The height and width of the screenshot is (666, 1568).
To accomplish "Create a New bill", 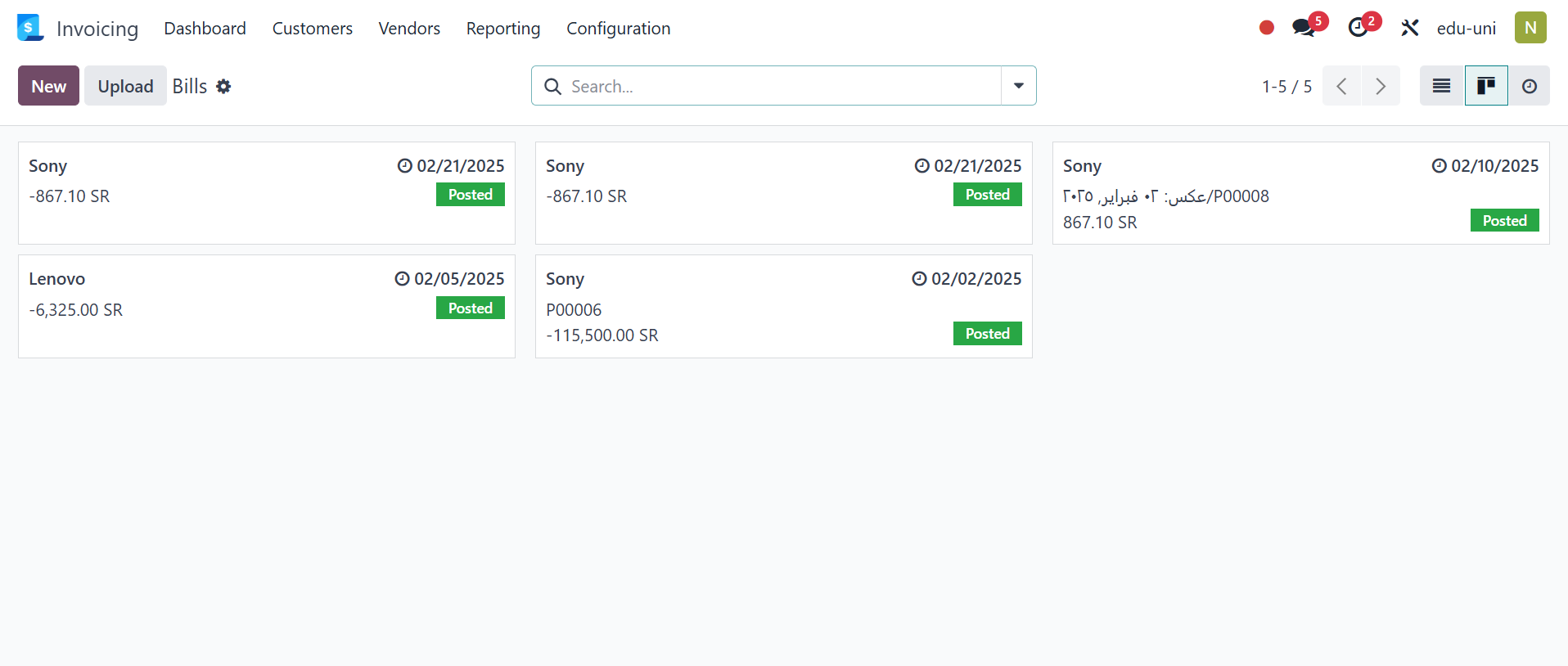I will tap(48, 86).
